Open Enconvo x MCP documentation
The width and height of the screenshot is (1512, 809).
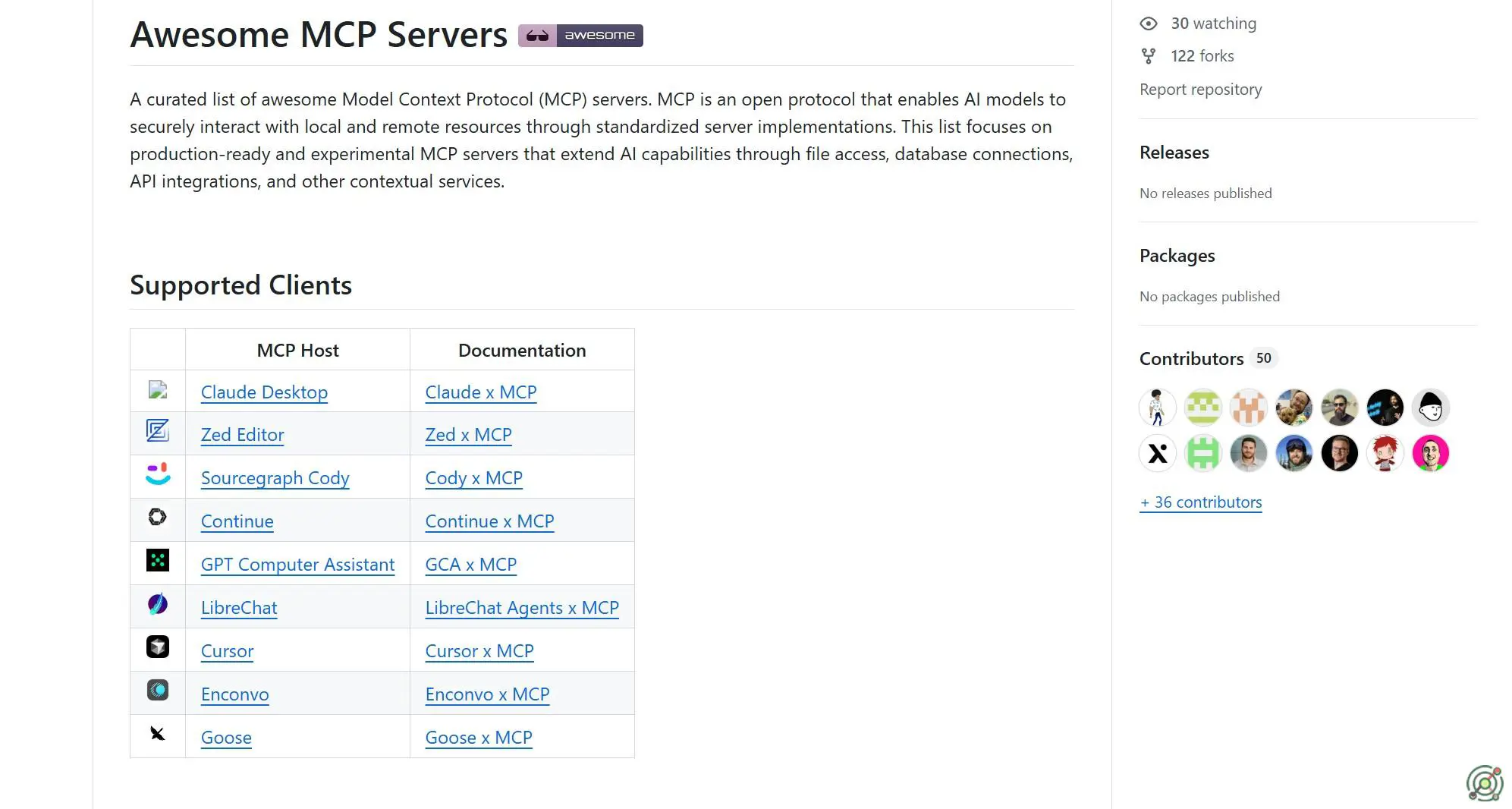pos(487,694)
